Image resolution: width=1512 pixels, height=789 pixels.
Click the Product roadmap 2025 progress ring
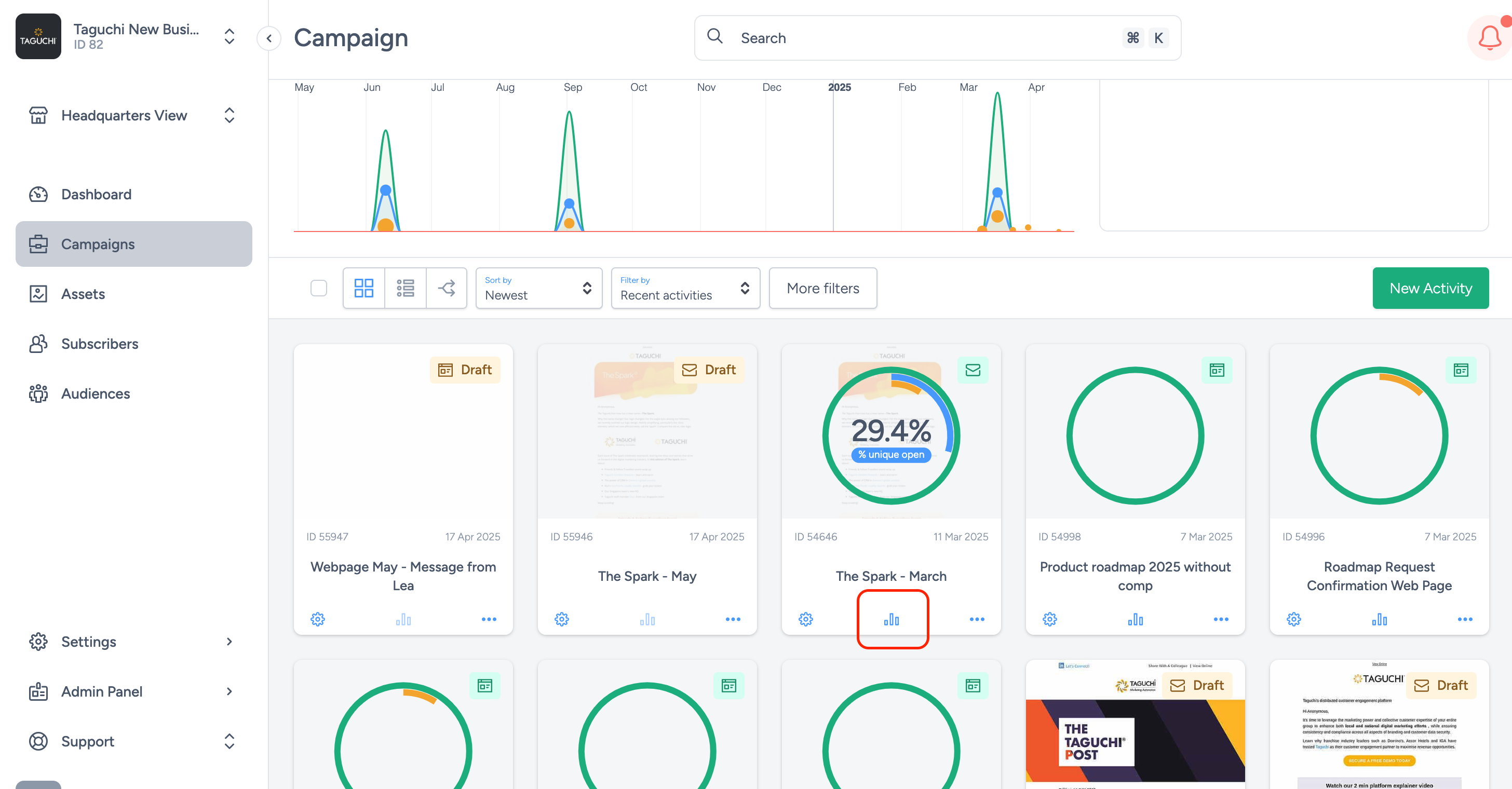[1135, 436]
